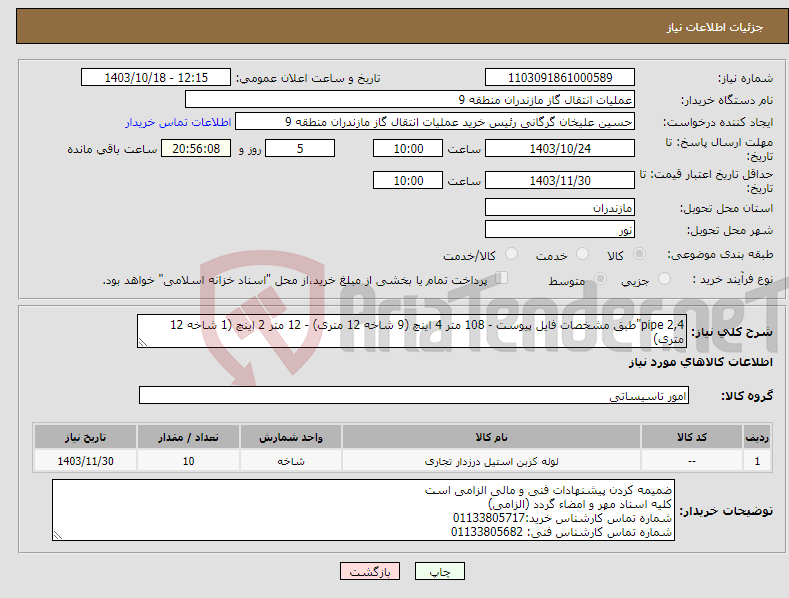
Task: Click the اطلاعات کالاهای مورد نیاز heading
Action: coord(700,362)
